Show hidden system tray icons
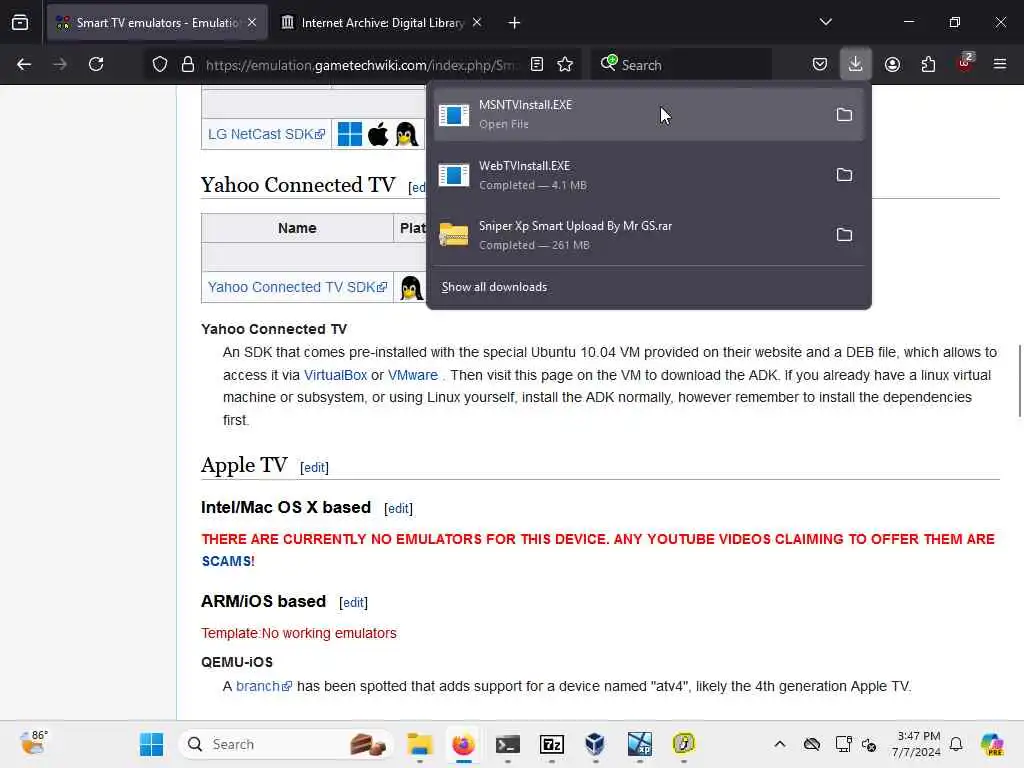Image resolution: width=1024 pixels, height=768 pixels. pyautogui.click(x=779, y=744)
